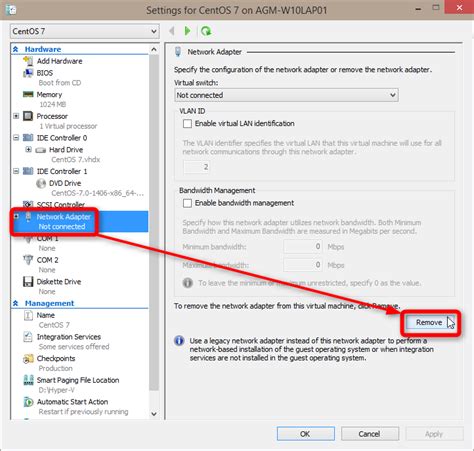Expand the Processor tree node
This screenshot has width=474, height=451.
(x=16, y=116)
